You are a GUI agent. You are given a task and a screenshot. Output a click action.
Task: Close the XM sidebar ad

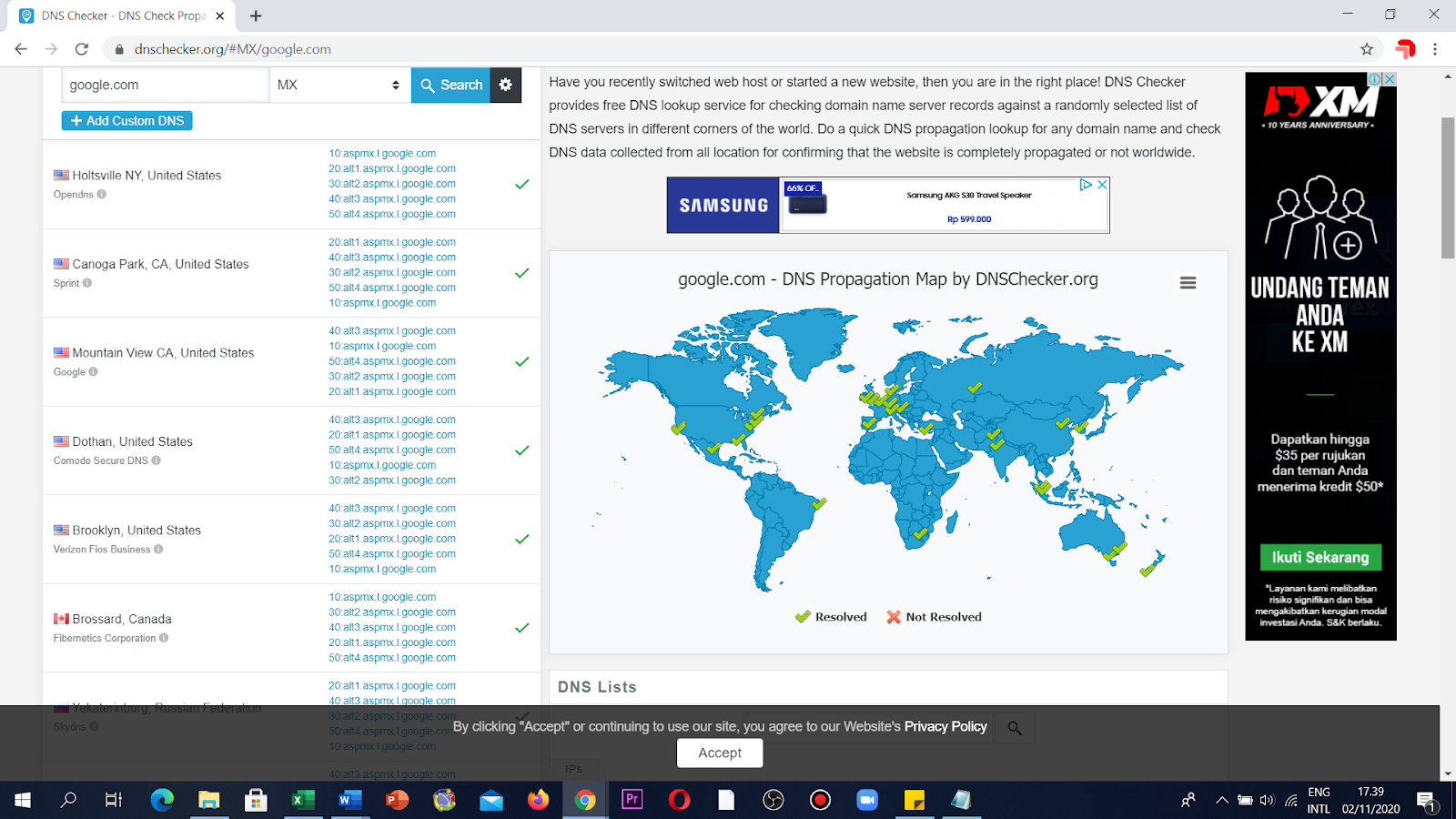click(1389, 79)
